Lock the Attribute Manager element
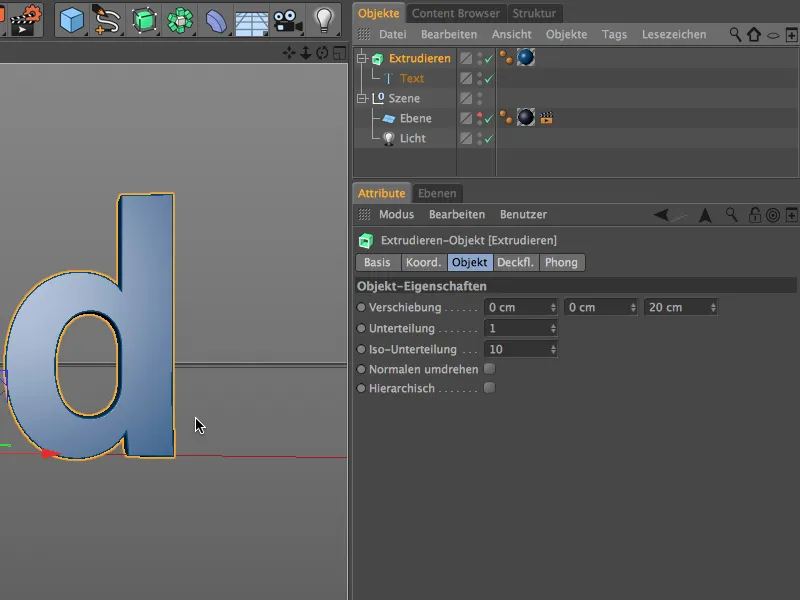 pos(754,215)
